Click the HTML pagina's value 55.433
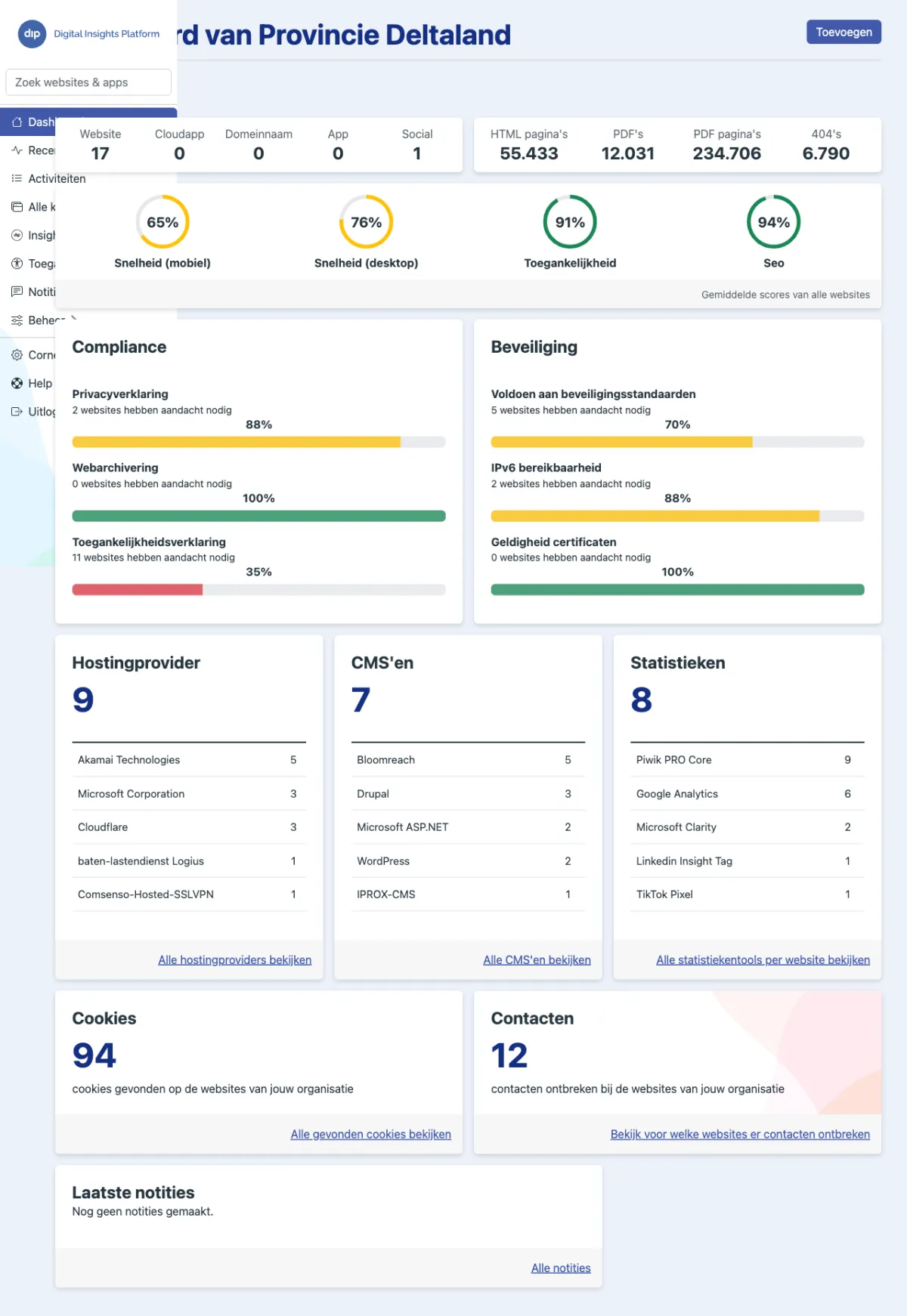 (529, 153)
